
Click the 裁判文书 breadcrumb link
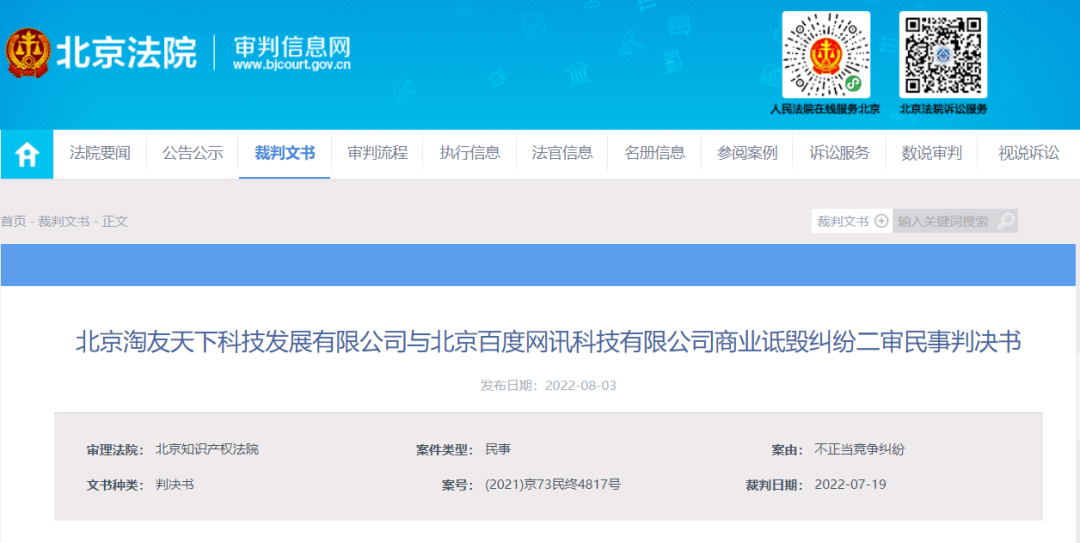[63, 221]
